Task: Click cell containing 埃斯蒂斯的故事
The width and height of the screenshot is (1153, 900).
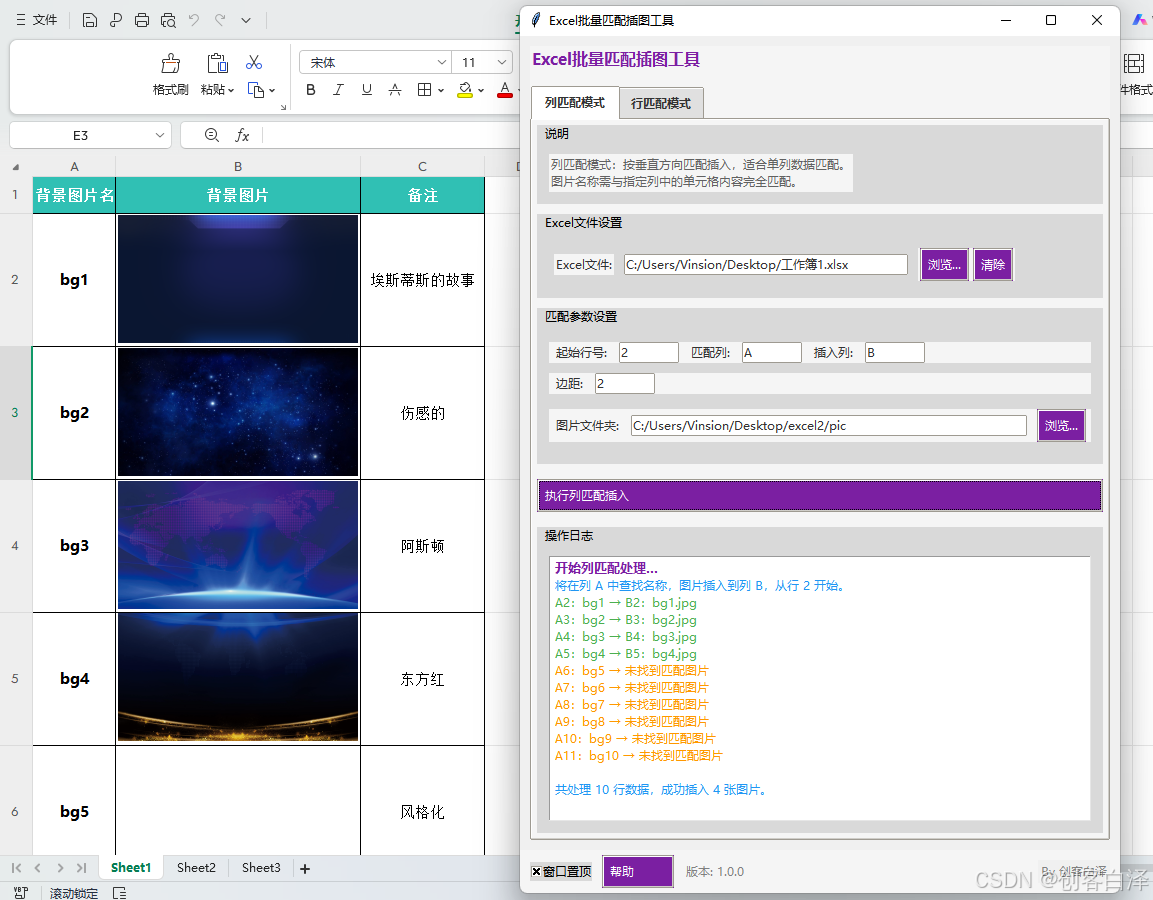Action: coord(422,280)
